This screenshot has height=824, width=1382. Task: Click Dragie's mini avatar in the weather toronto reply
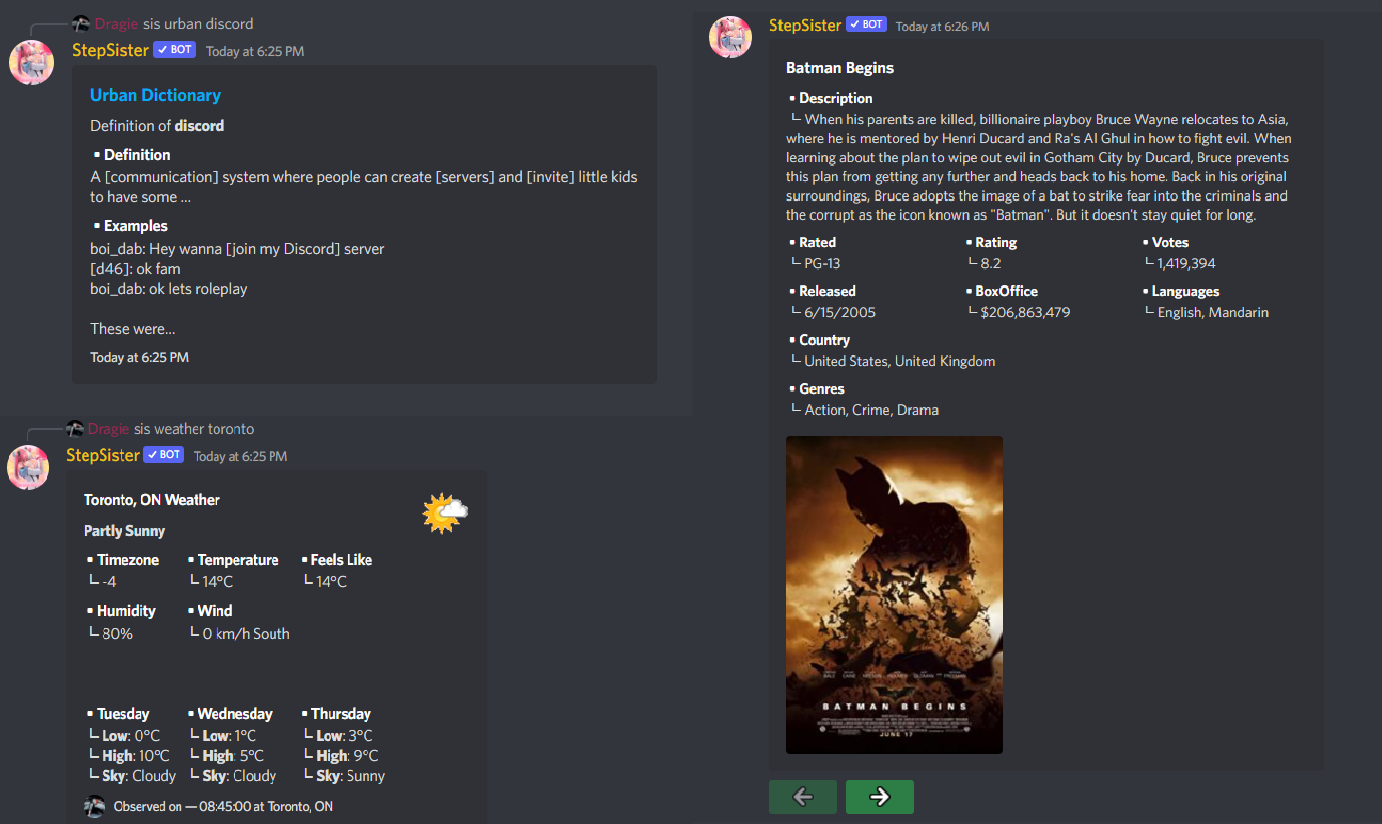click(75, 429)
